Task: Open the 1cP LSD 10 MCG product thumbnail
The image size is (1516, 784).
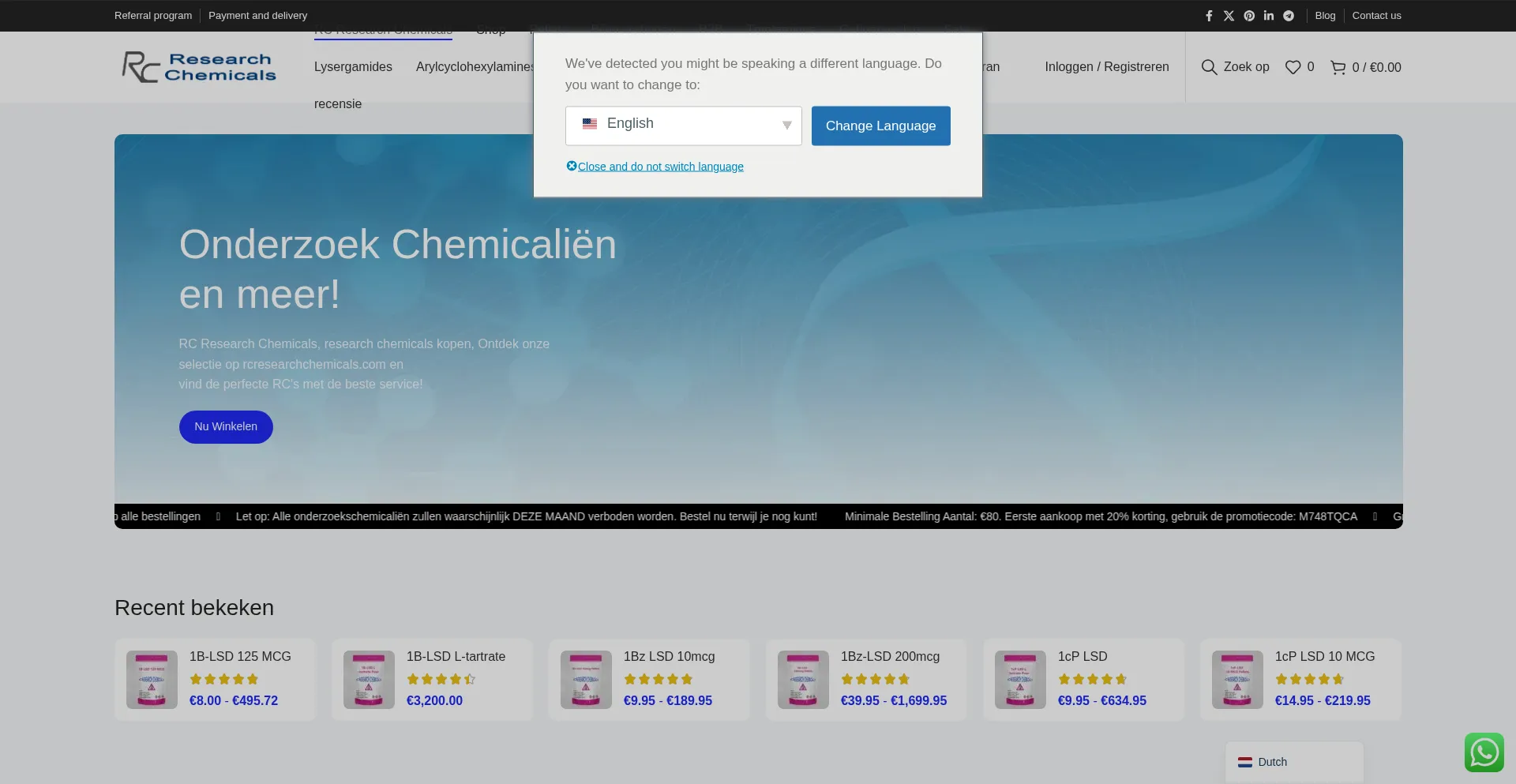Action: [x=1237, y=680]
